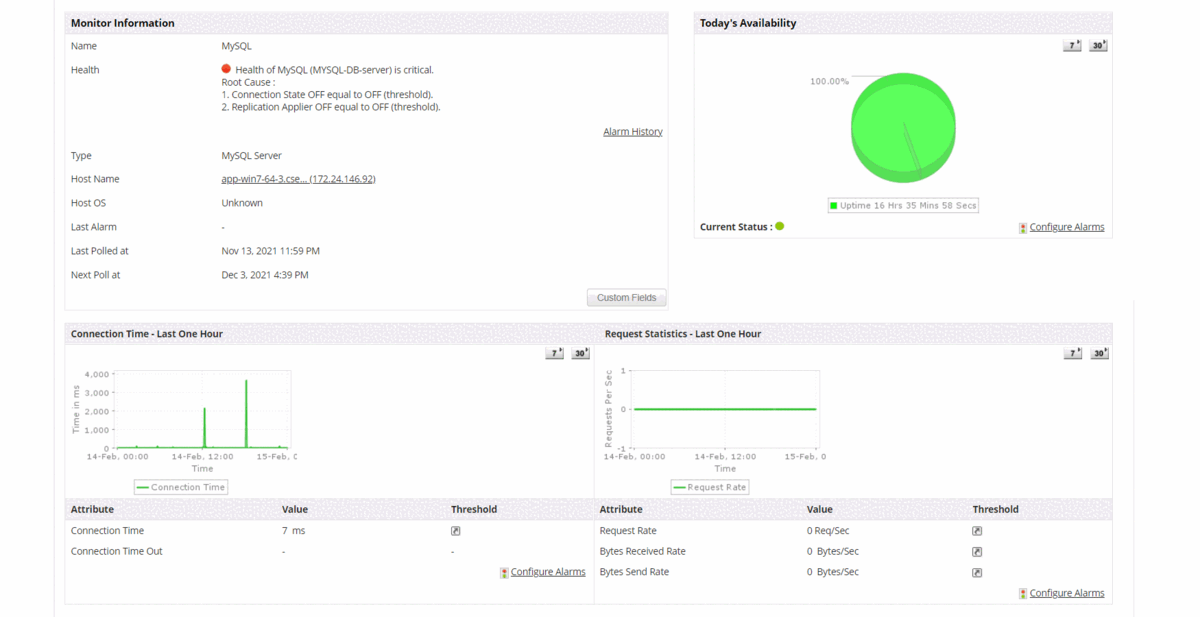The width and height of the screenshot is (1200, 617).
Task: Select the Today's Availability panel header
Action: tap(903, 23)
